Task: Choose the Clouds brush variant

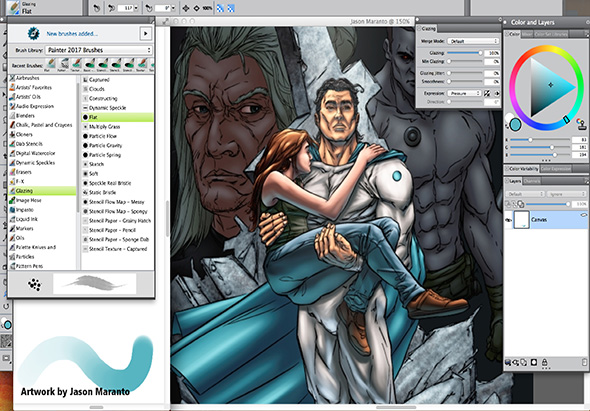Action: tap(117, 89)
